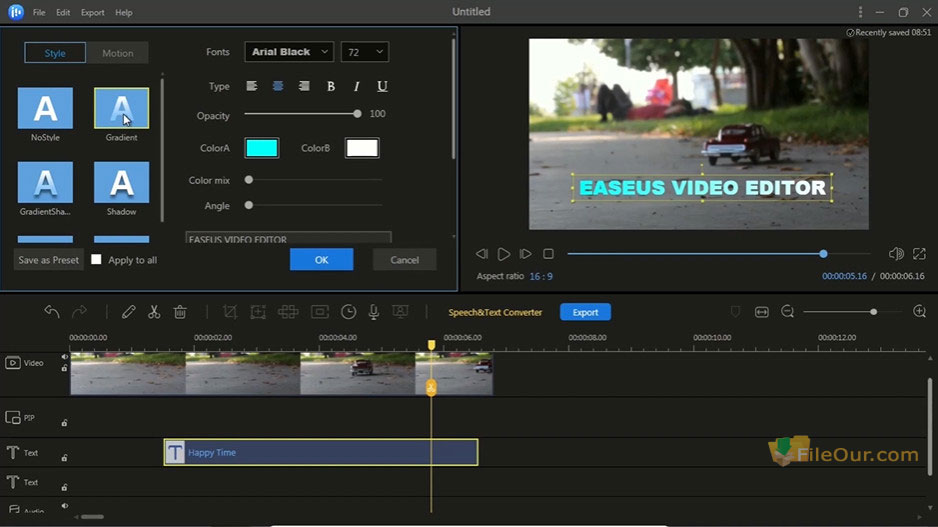This screenshot has width=938, height=527.
Task: Toggle second Text track lock
Action: click(x=65, y=487)
